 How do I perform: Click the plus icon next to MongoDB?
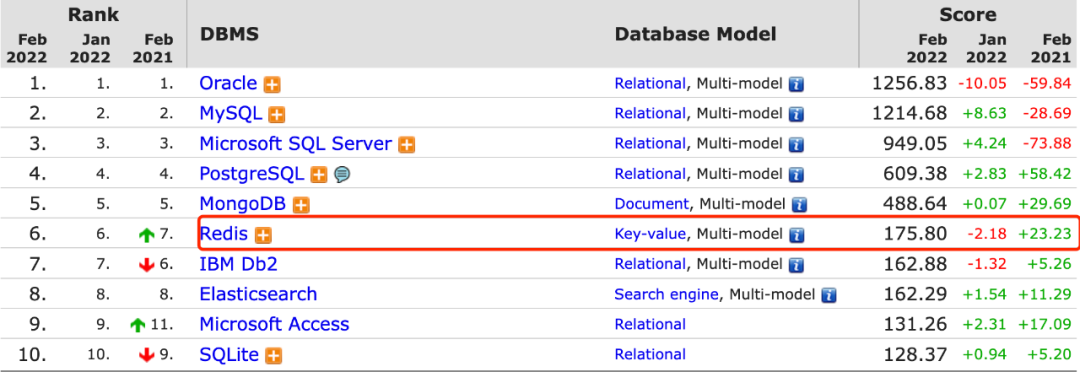(x=300, y=205)
